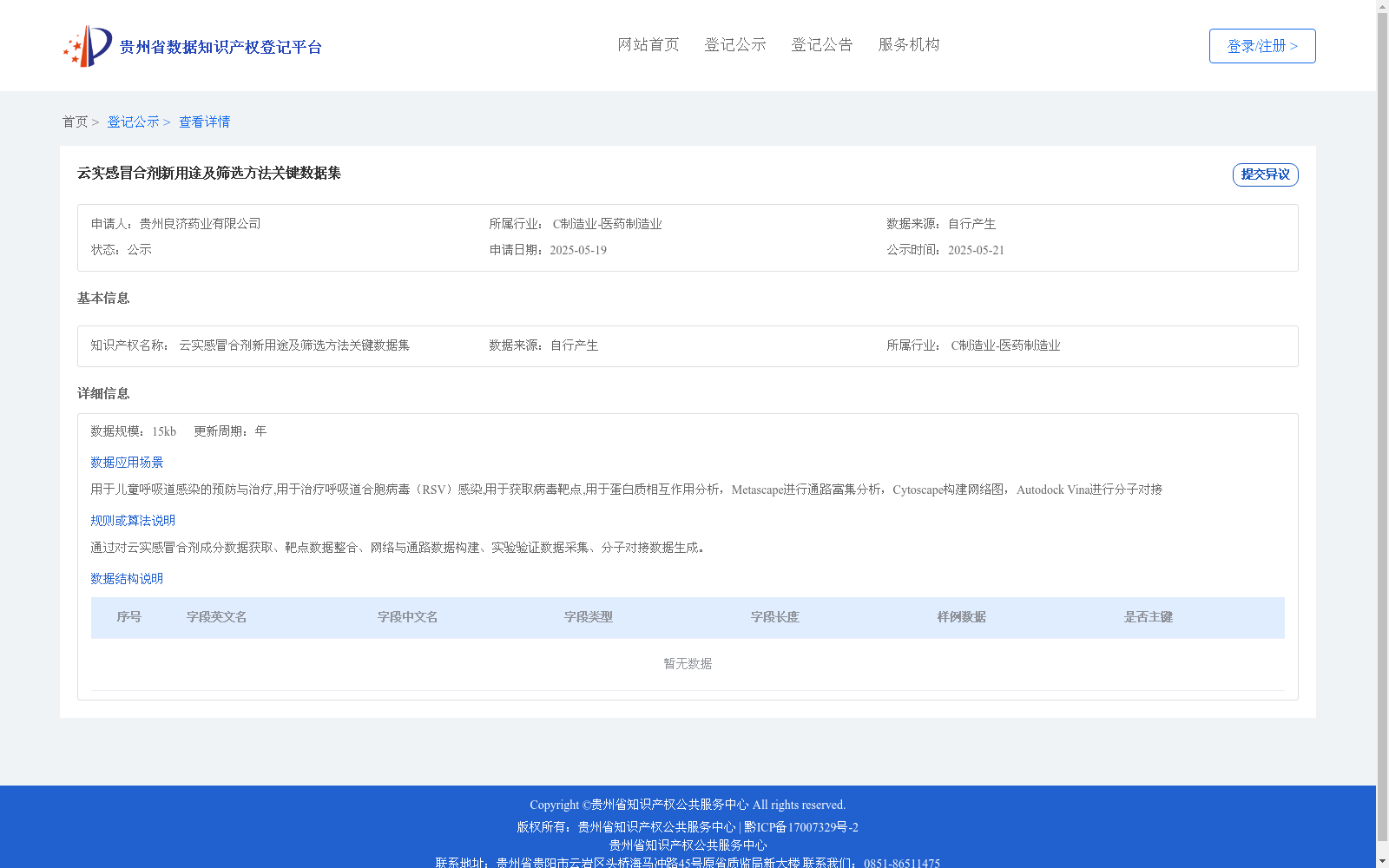
Task: Click 规则或算法说明 heading
Action: [133, 521]
